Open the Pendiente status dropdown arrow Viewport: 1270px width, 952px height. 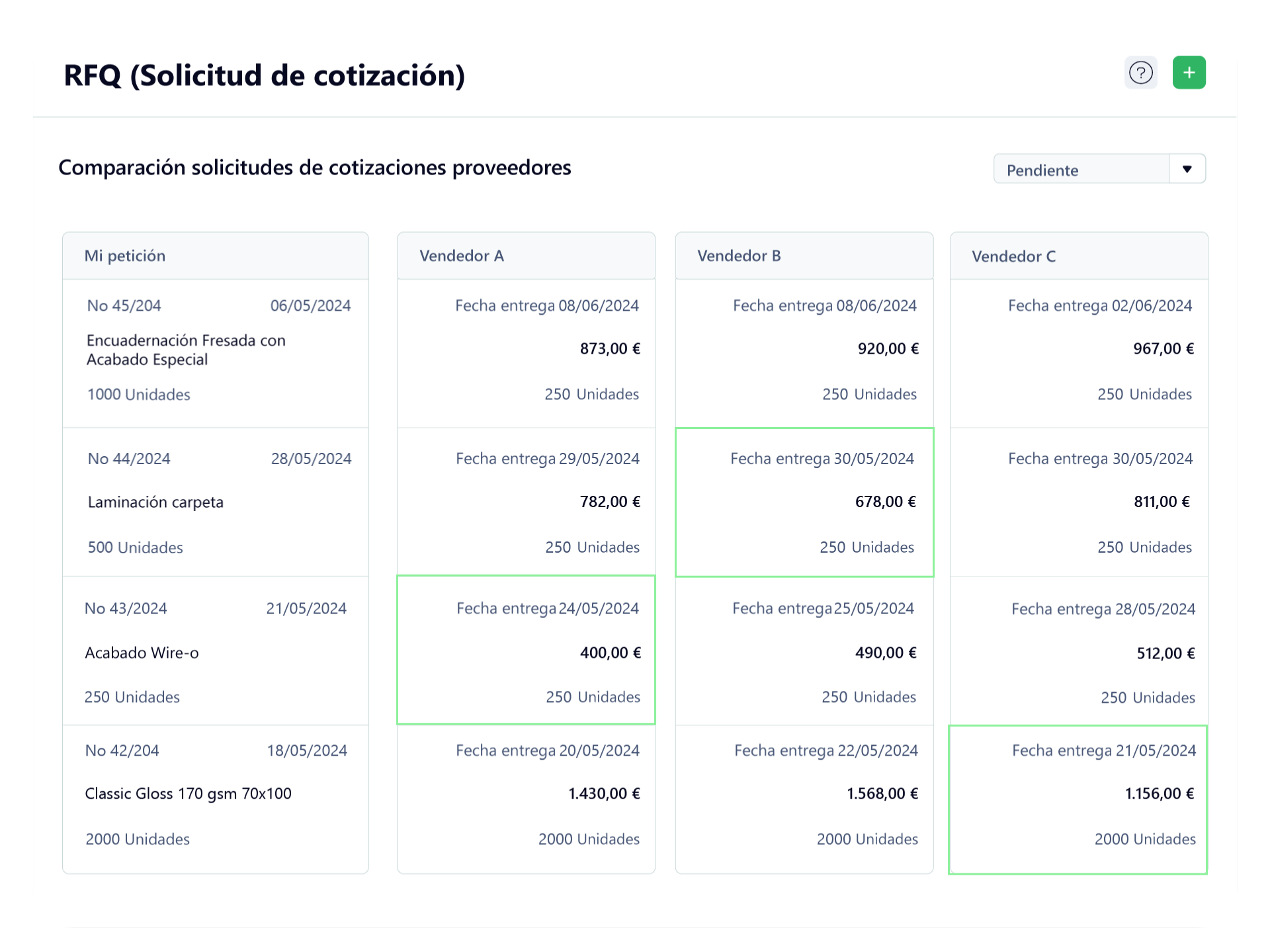(x=1187, y=169)
